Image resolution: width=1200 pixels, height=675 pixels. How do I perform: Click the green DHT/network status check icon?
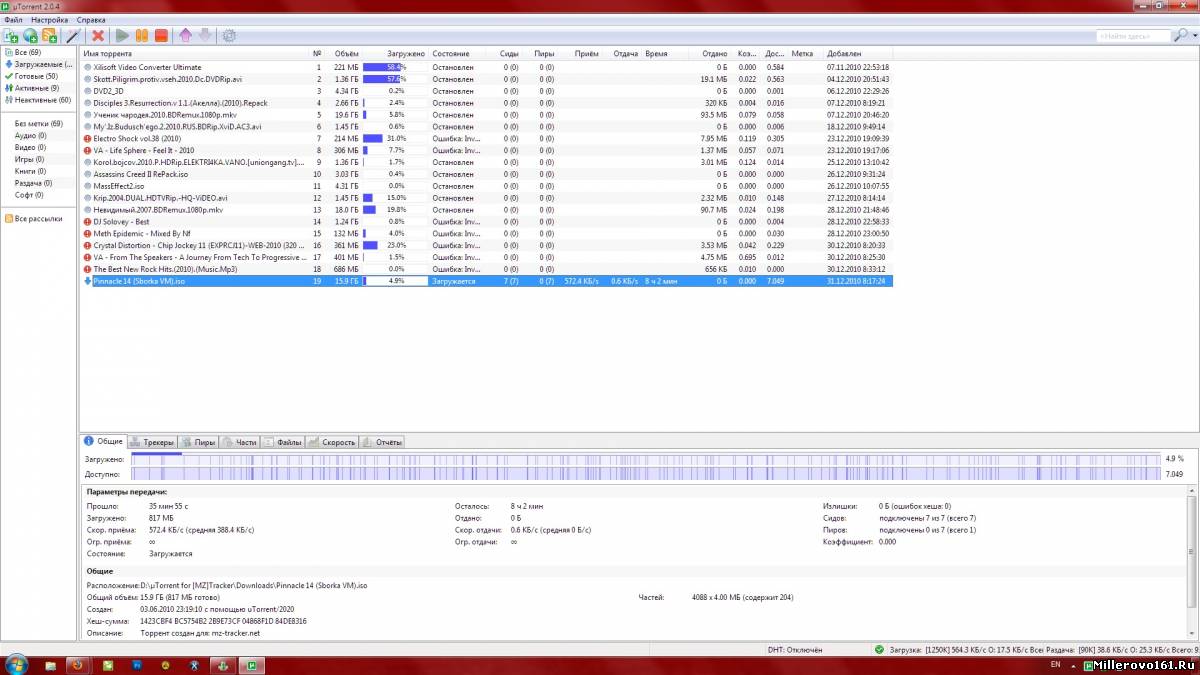click(x=879, y=649)
